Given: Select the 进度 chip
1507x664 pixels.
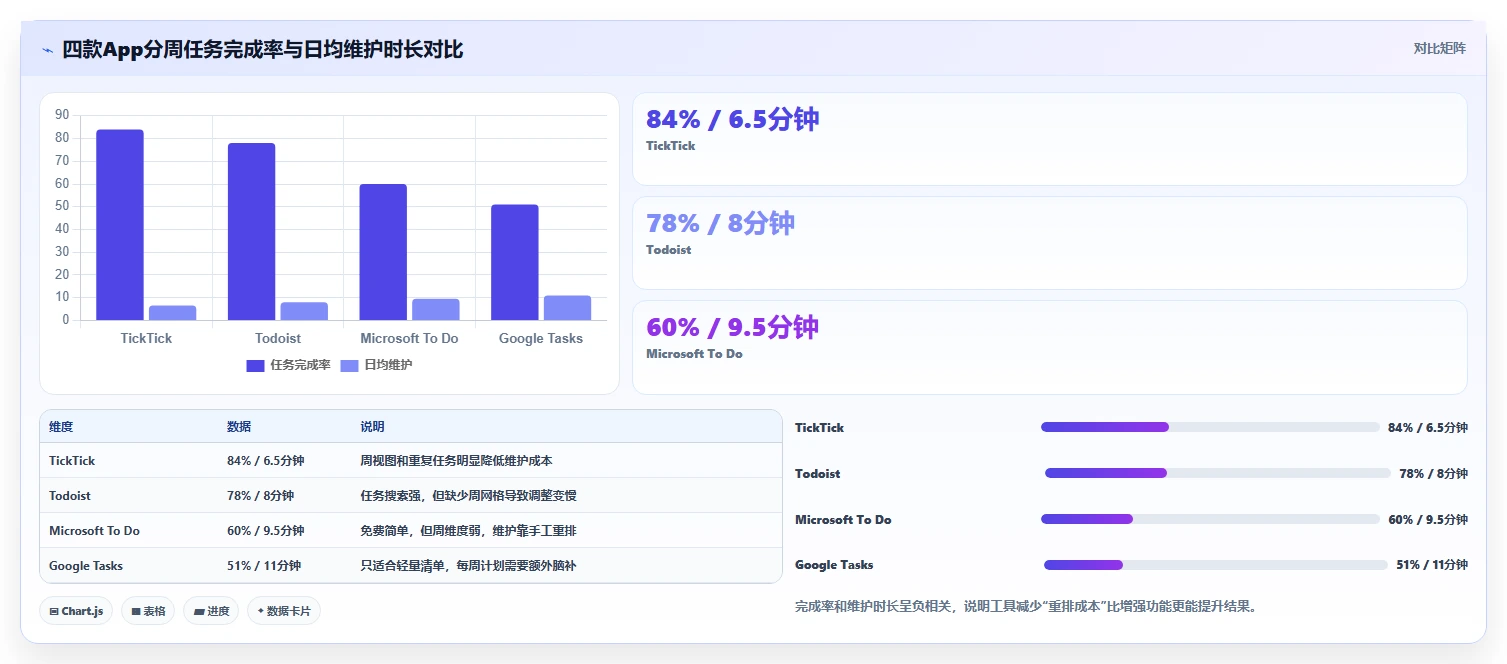Looking at the screenshot, I should coord(211,611).
